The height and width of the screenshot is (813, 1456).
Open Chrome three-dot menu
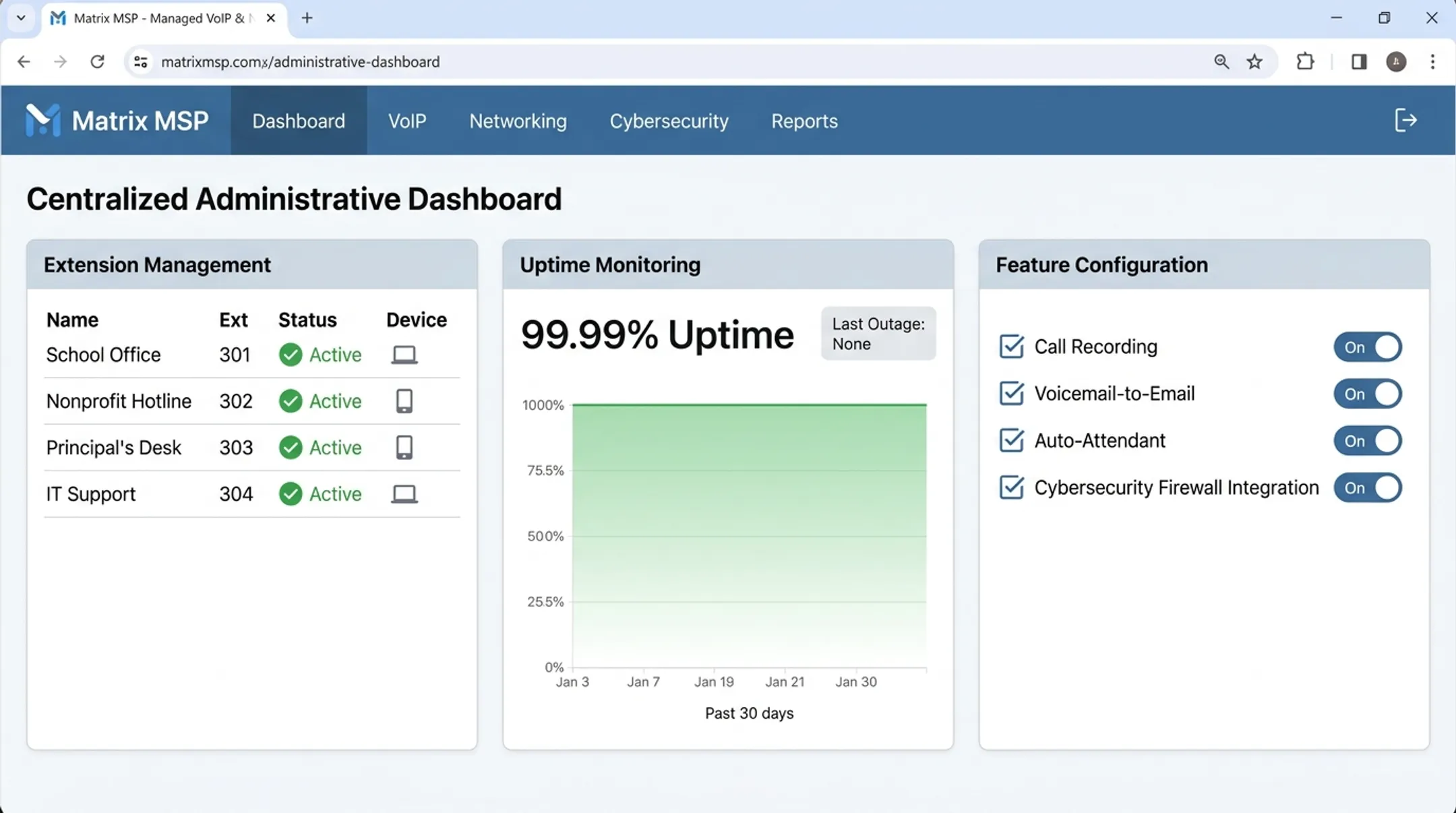(1432, 62)
